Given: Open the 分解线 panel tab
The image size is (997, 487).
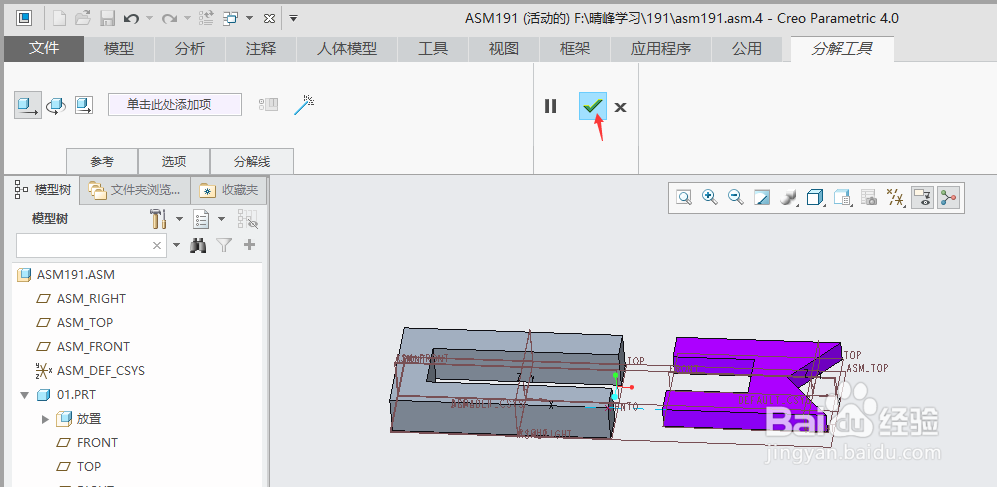Looking at the screenshot, I should (252, 161).
